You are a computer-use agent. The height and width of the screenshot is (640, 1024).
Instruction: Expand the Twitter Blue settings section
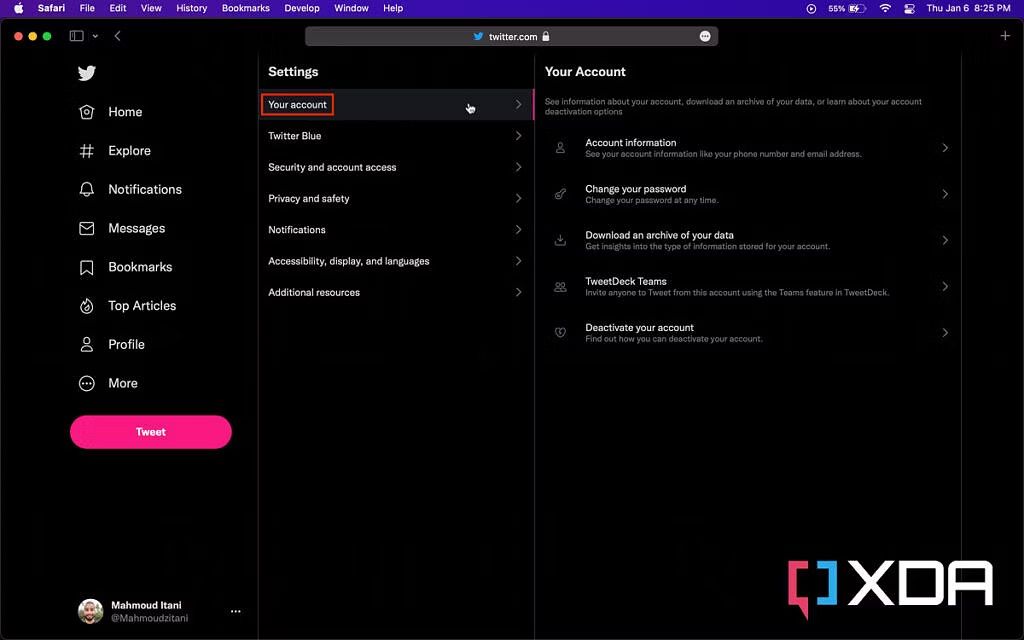pyautogui.click(x=394, y=135)
